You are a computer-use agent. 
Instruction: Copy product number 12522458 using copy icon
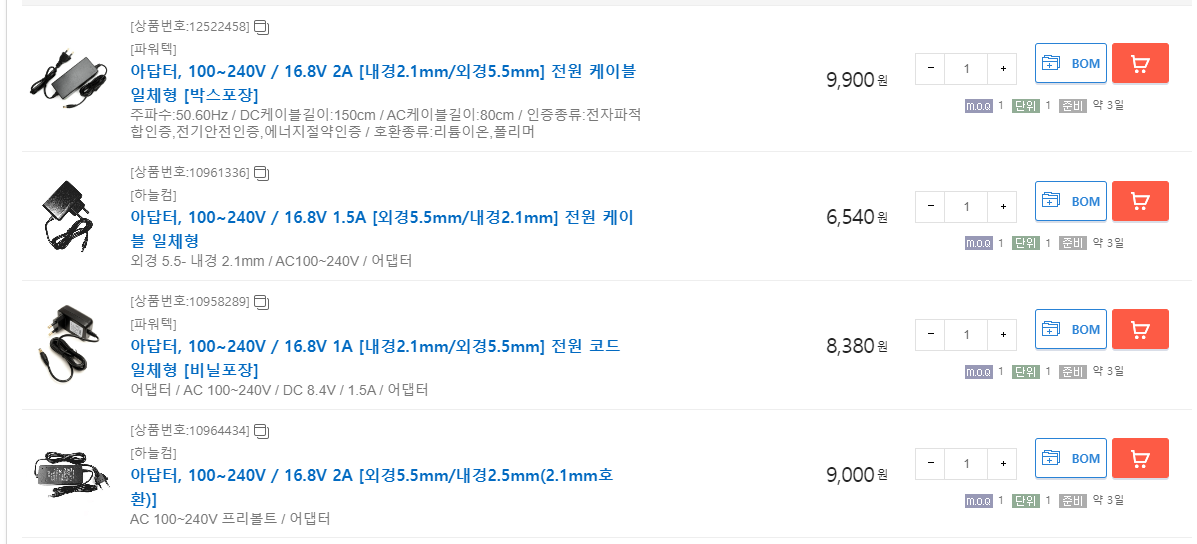pyautogui.click(x=261, y=26)
